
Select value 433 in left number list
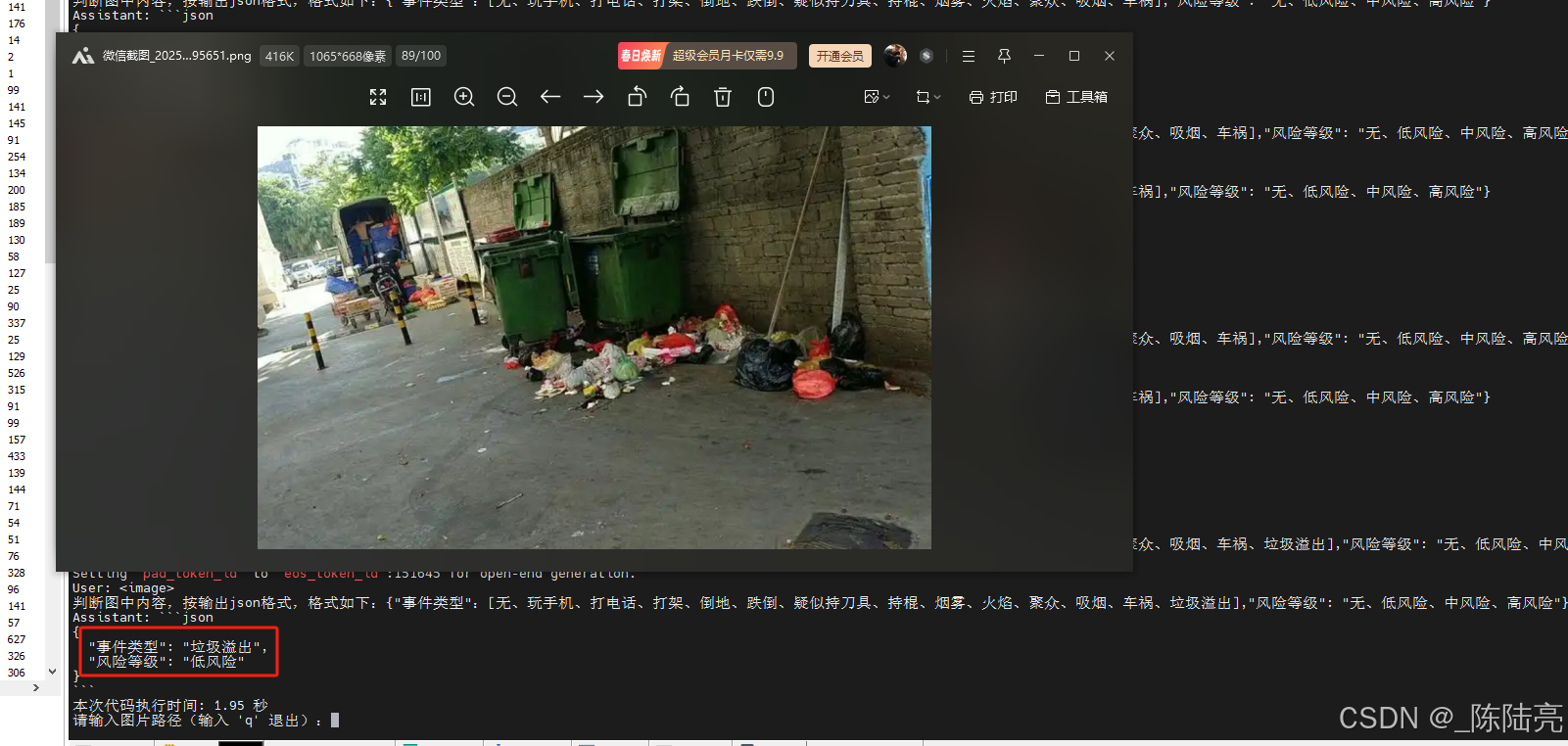click(x=17, y=456)
